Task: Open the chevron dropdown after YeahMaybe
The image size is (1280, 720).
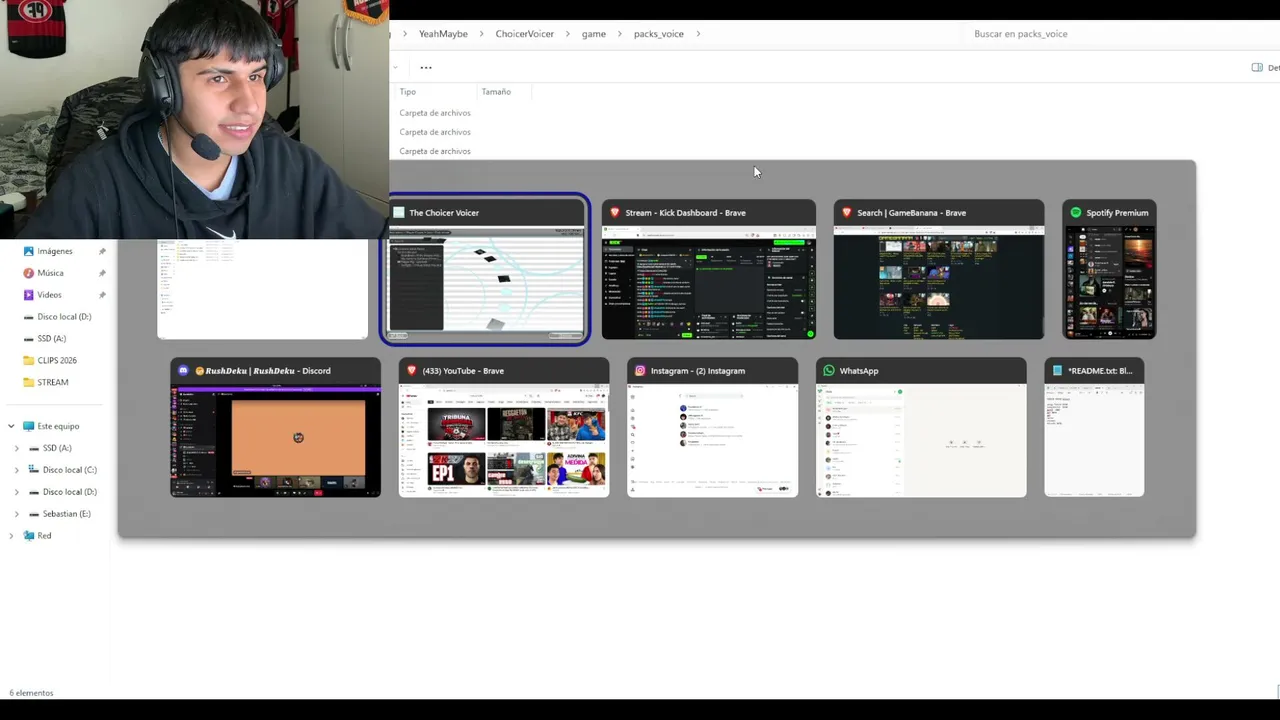Action: (481, 34)
